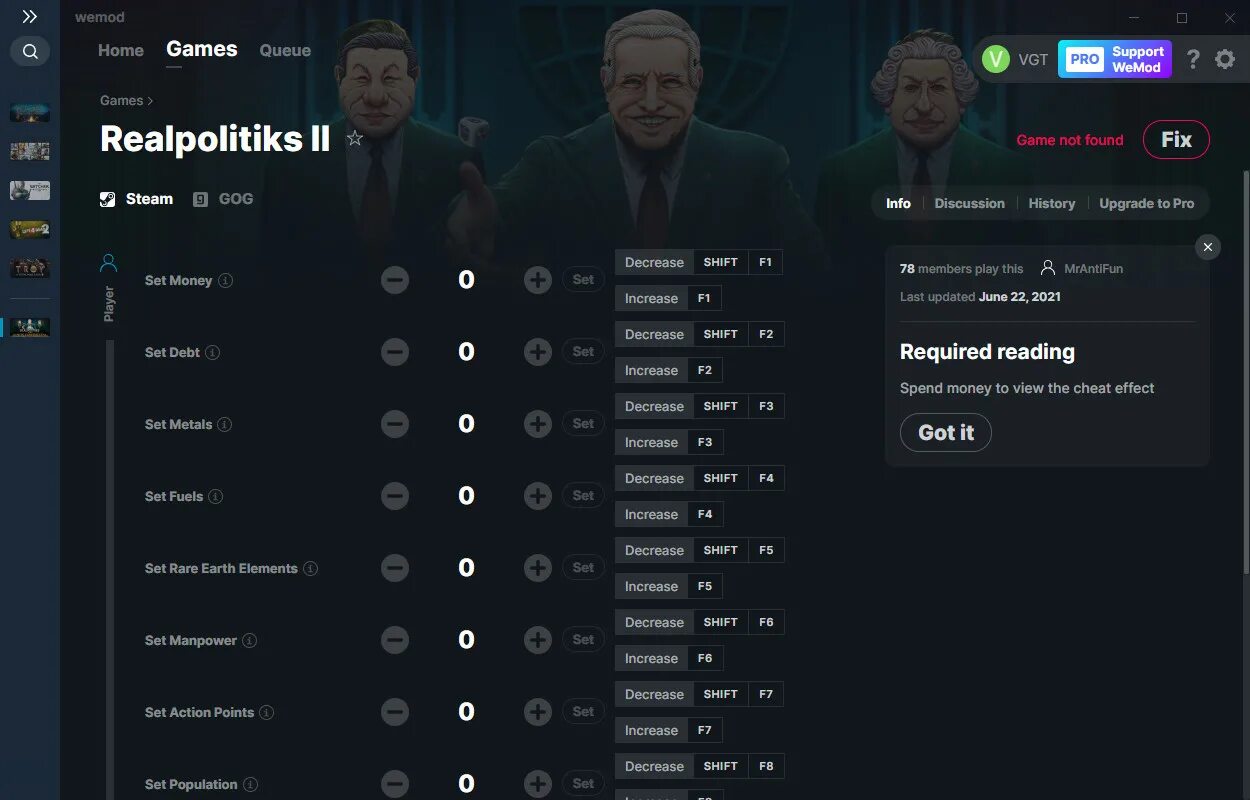Click the Set Fuels value field
This screenshot has width=1250, height=800.
point(466,496)
